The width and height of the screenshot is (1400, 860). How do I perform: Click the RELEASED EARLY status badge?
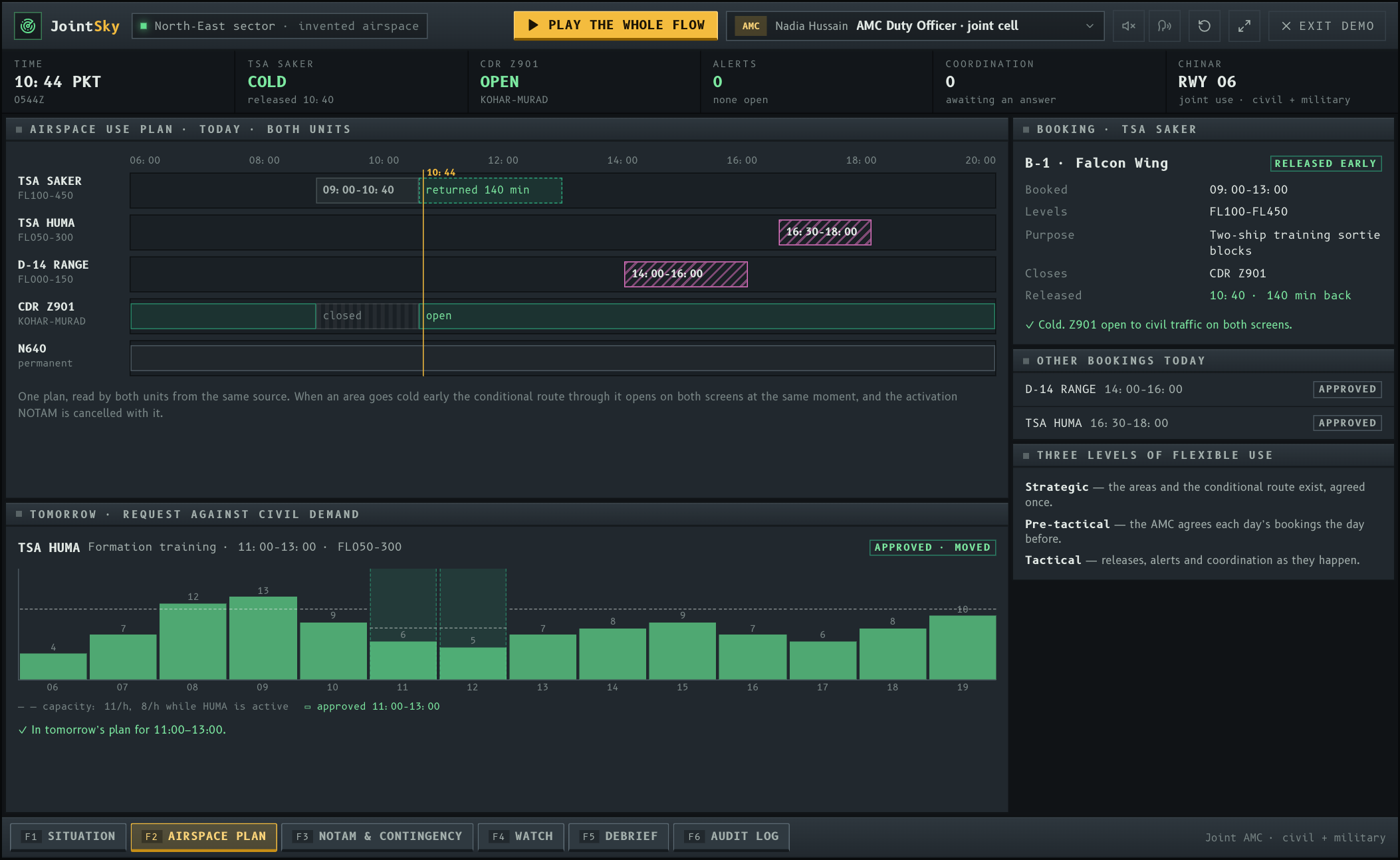tap(1326, 164)
